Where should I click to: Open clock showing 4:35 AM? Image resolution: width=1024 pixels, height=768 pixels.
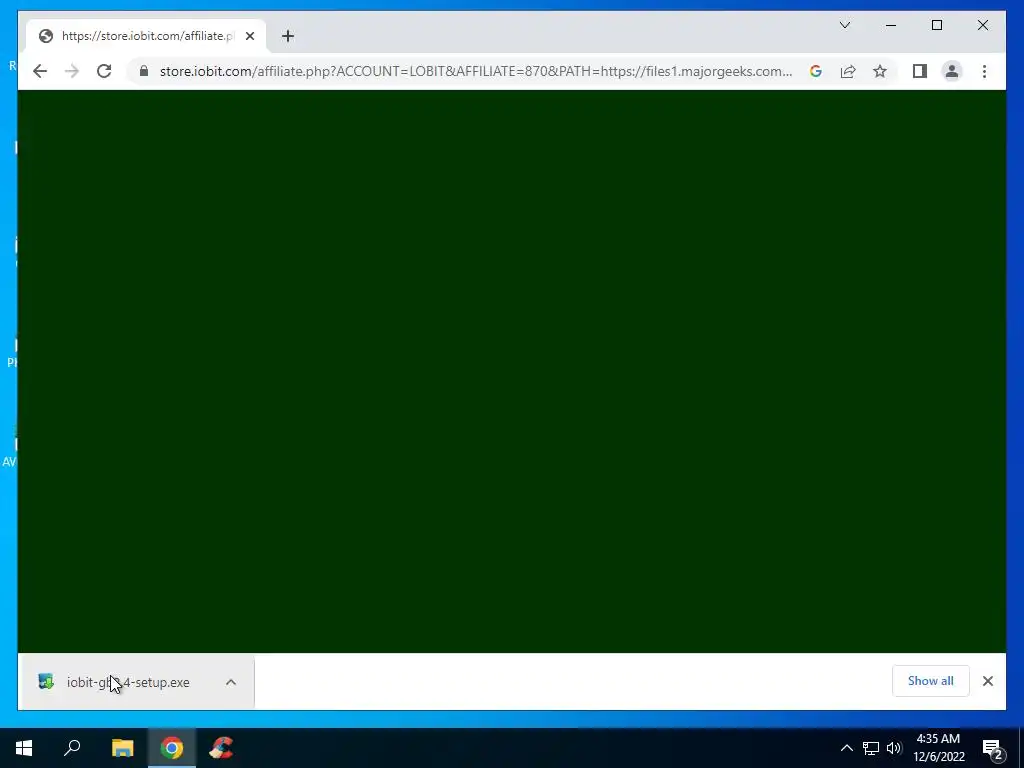click(x=938, y=748)
